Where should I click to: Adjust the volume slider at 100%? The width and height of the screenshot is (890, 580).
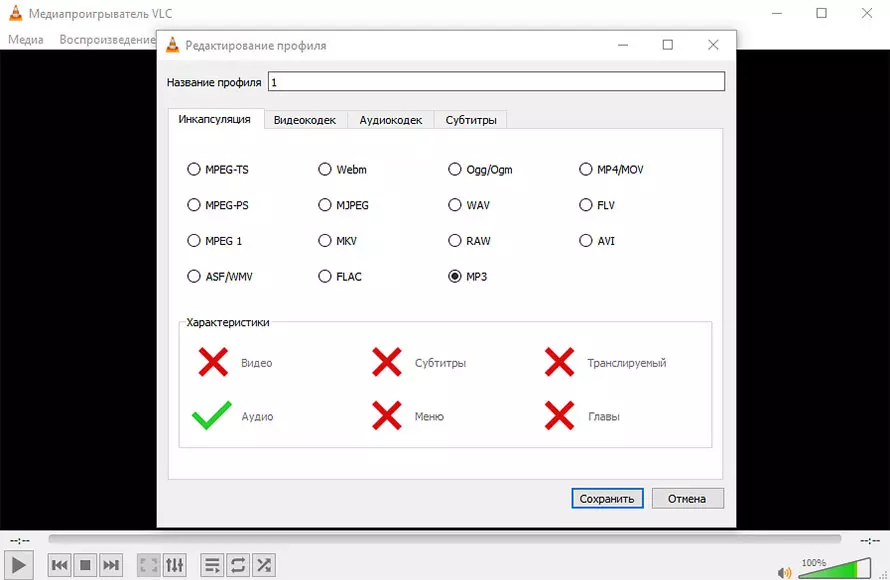(x=834, y=568)
